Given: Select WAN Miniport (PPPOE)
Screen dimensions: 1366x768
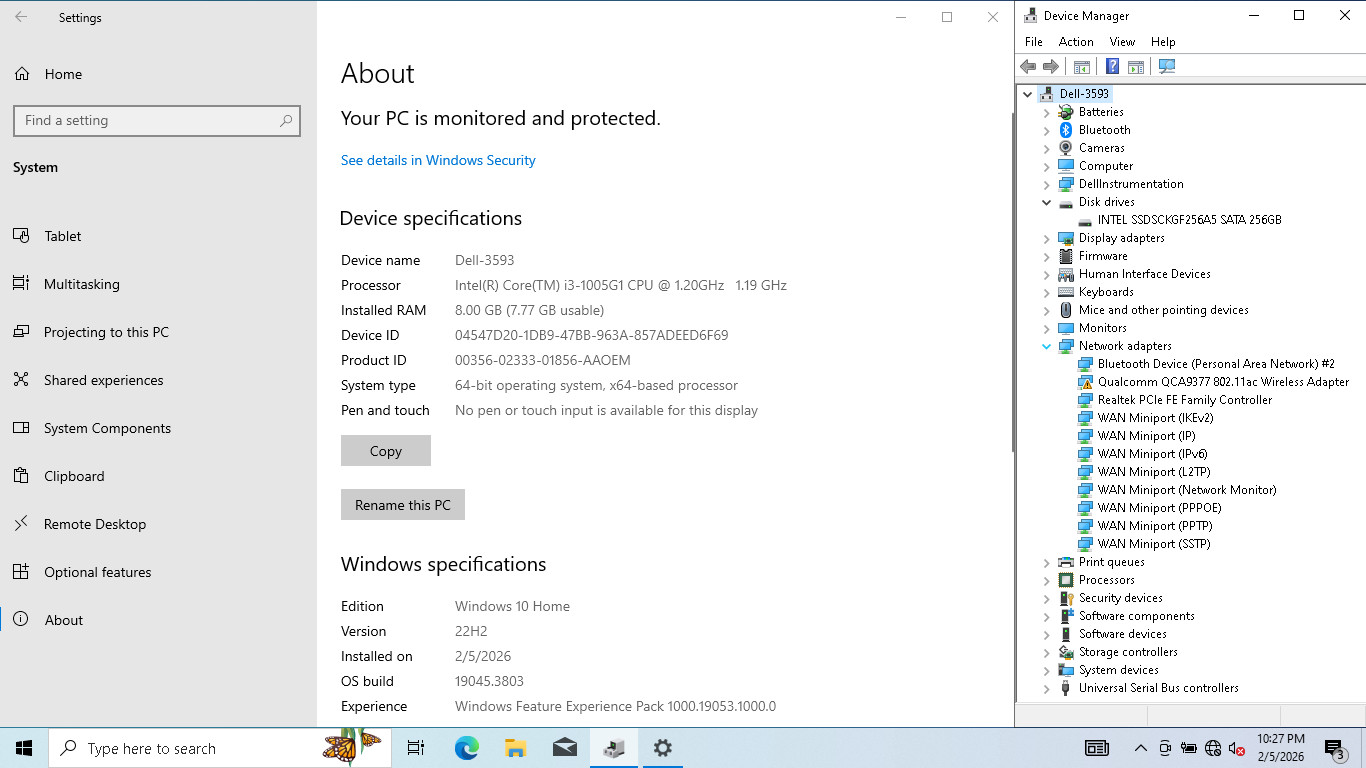Looking at the screenshot, I should pyautogui.click(x=1159, y=508).
